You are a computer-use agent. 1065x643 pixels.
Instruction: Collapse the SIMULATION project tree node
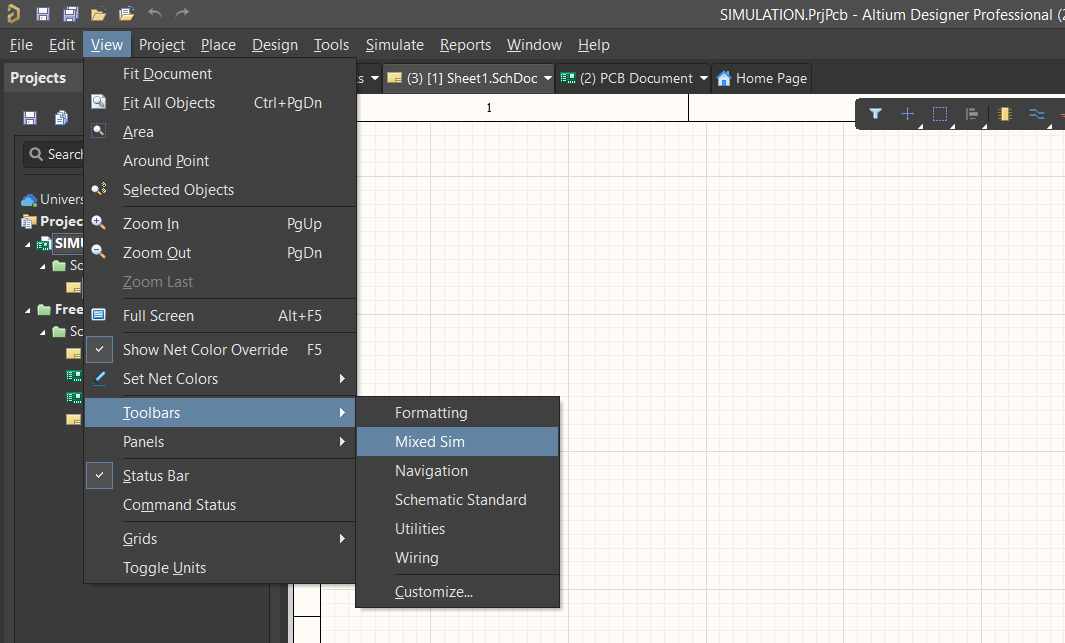click(x=28, y=244)
